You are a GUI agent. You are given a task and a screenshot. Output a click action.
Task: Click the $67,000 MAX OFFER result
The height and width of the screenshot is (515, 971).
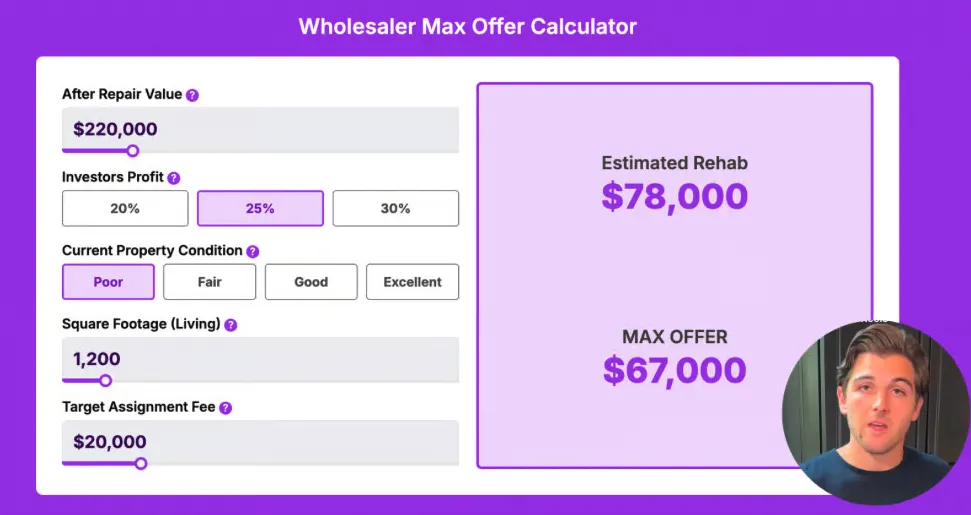[674, 370]
